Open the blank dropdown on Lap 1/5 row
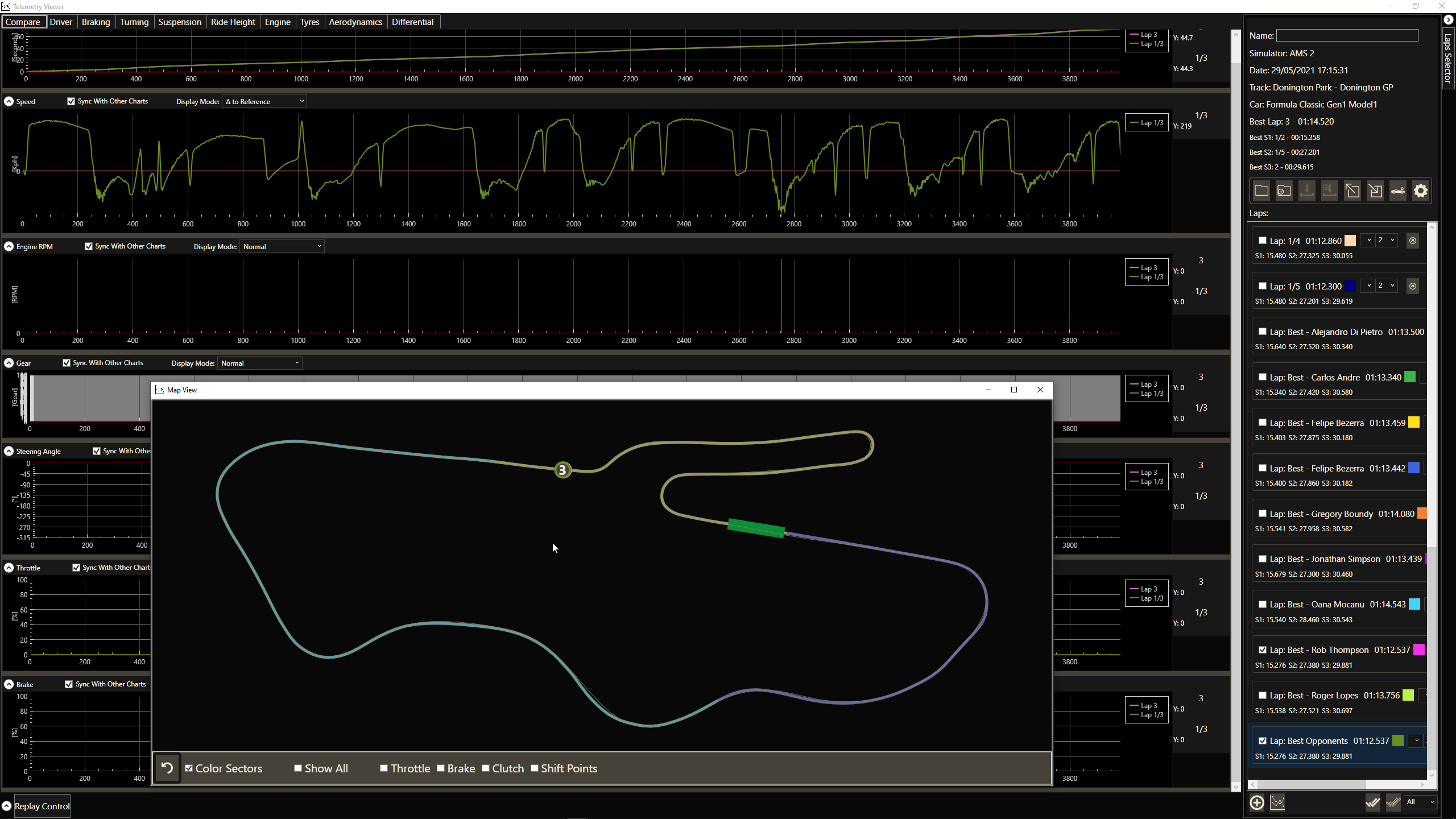 pos(1368,286)
